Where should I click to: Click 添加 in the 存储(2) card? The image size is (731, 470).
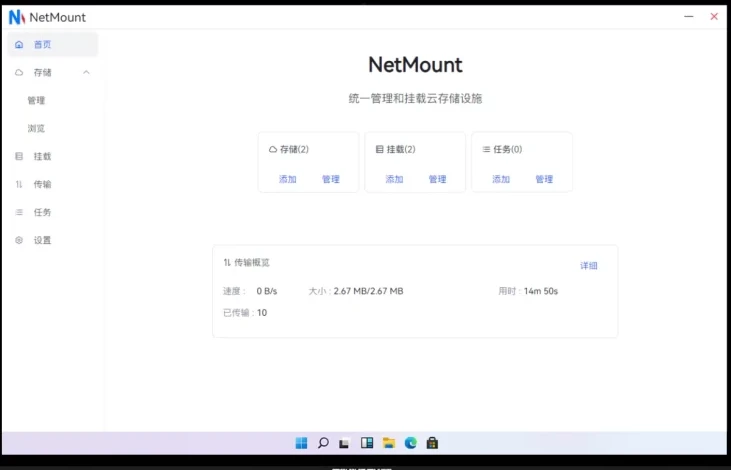288,179
